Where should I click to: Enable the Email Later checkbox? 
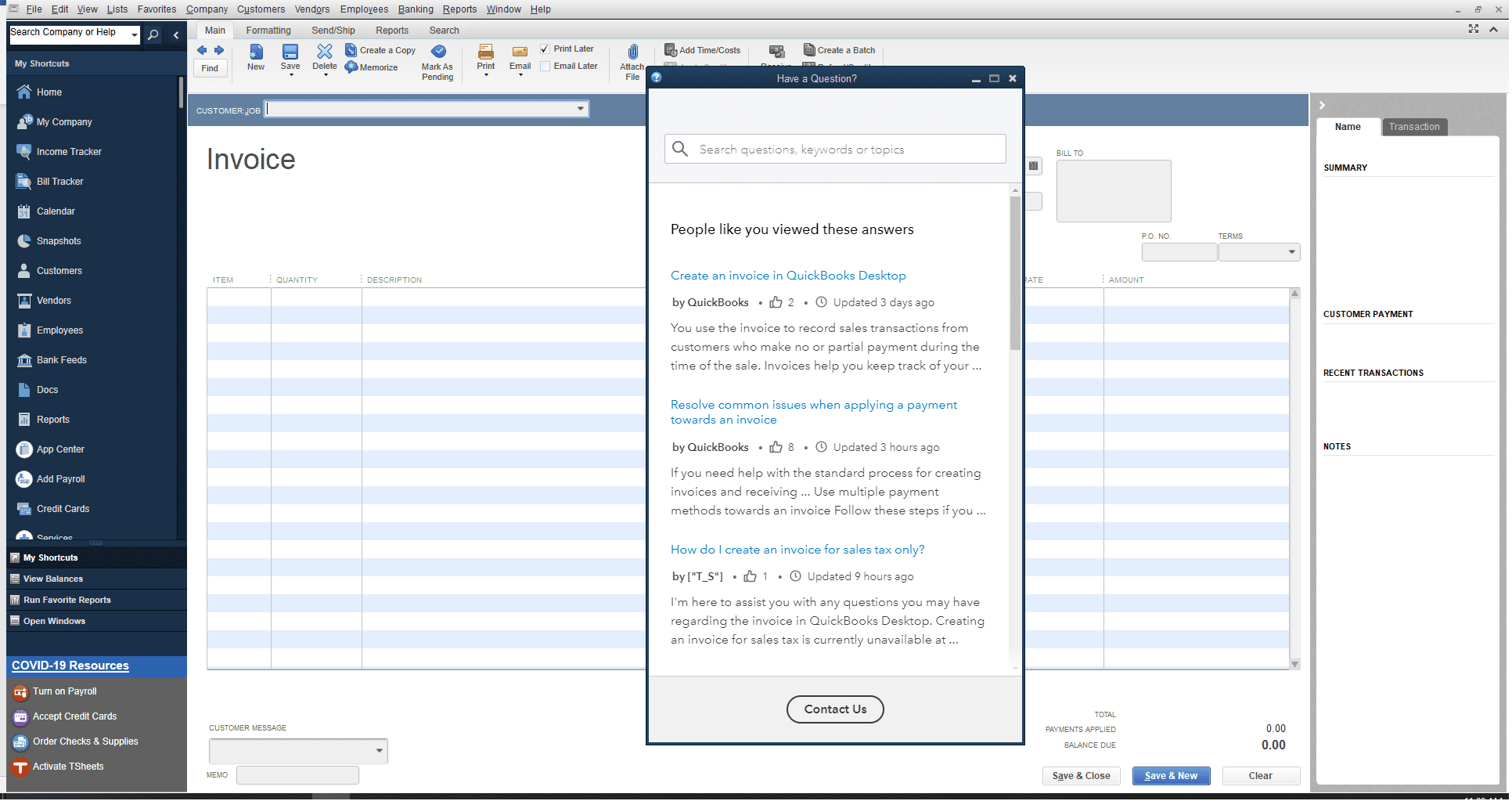[545, 66]
